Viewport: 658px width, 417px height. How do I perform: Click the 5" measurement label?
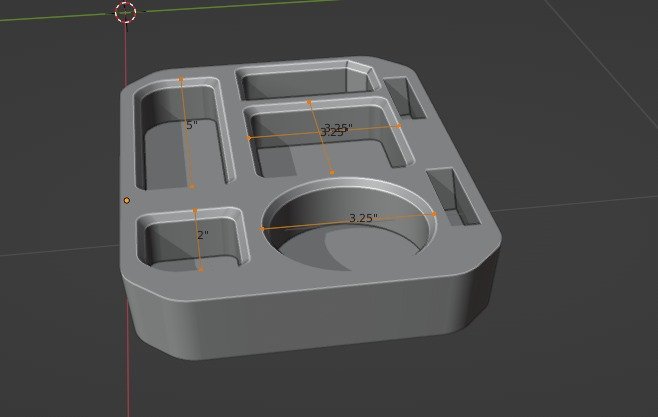pyautogui.click(x=191, y=125)
